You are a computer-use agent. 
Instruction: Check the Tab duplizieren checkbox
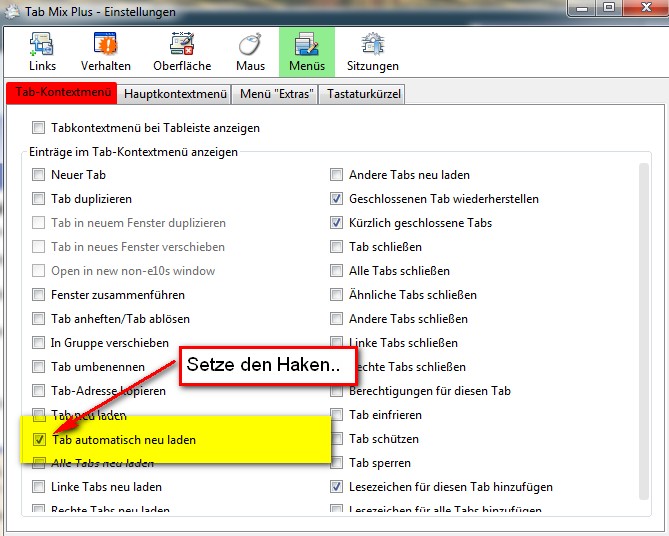(x=38, y=198)
